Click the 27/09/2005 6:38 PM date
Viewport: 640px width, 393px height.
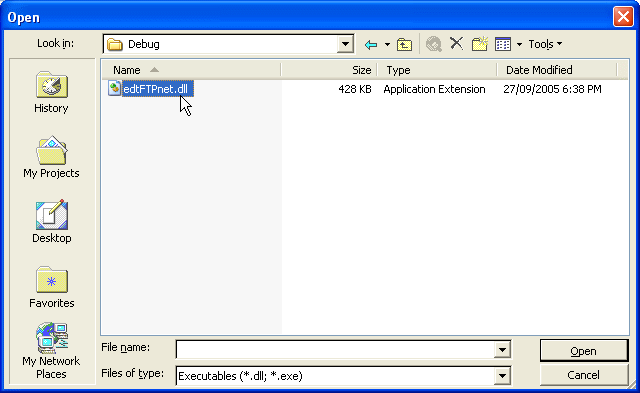pos(552,89)
